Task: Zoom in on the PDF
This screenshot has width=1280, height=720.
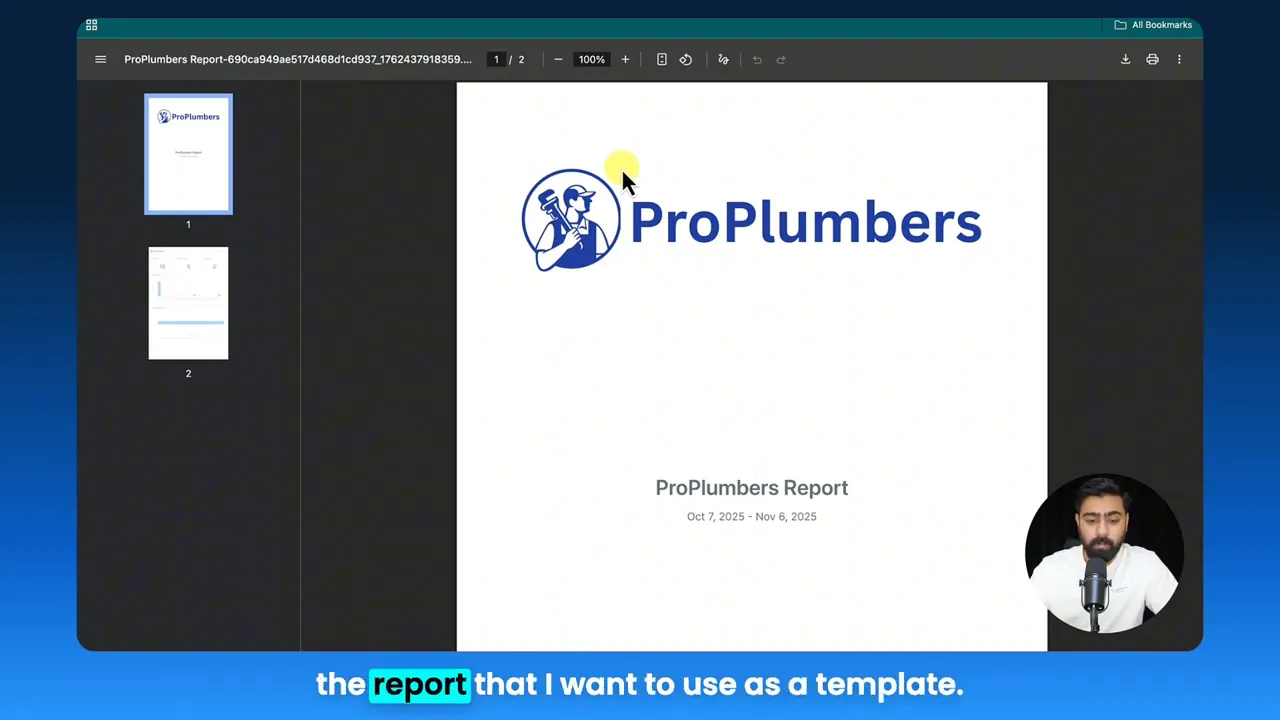Action: (x=625, y=59)
